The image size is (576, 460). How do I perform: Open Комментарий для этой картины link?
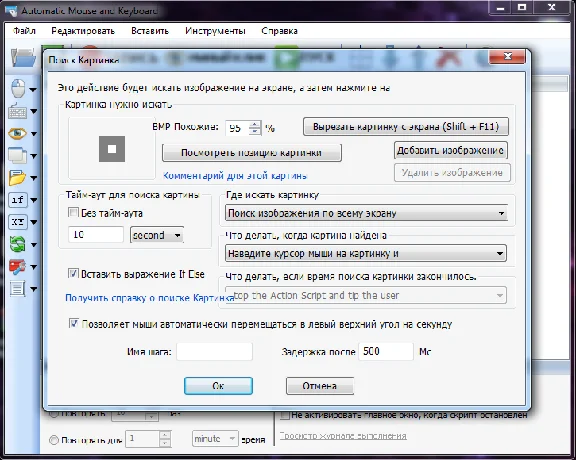[x=235, y=176]
